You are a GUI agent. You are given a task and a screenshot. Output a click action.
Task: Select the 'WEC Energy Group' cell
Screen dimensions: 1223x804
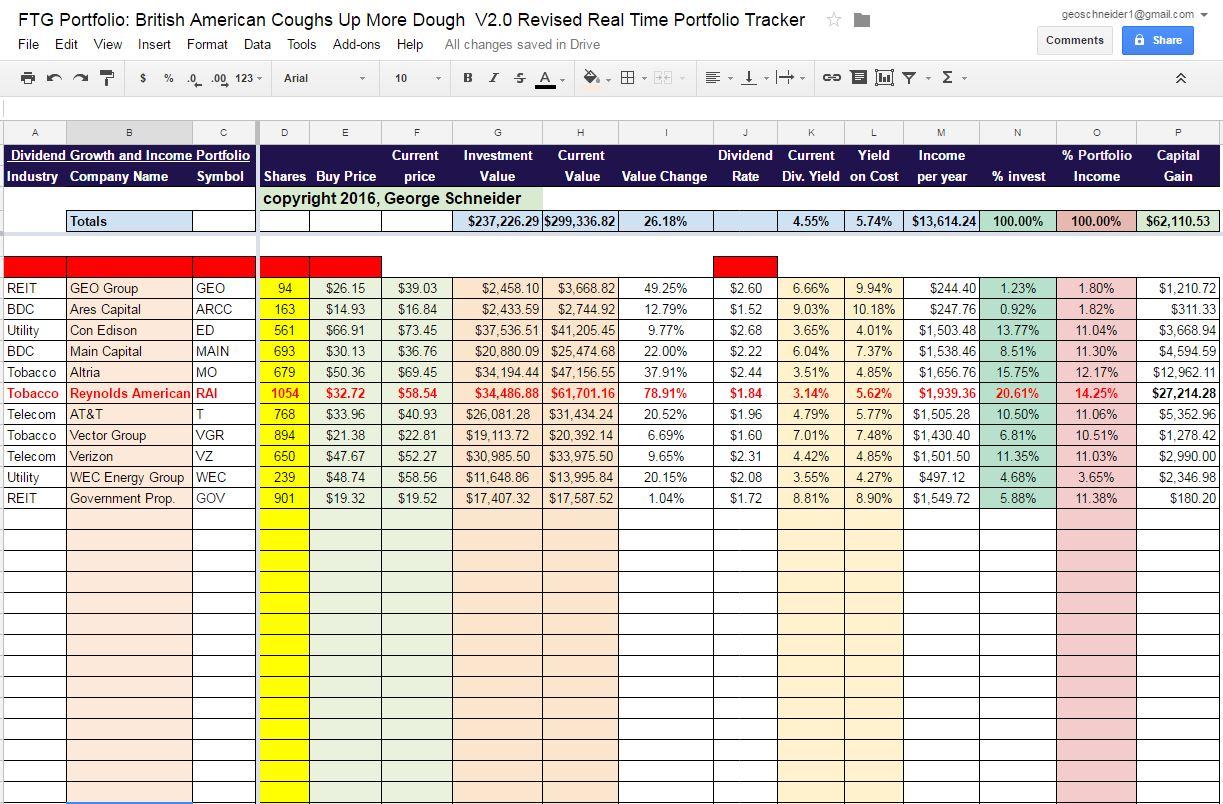tap(129, 477)
